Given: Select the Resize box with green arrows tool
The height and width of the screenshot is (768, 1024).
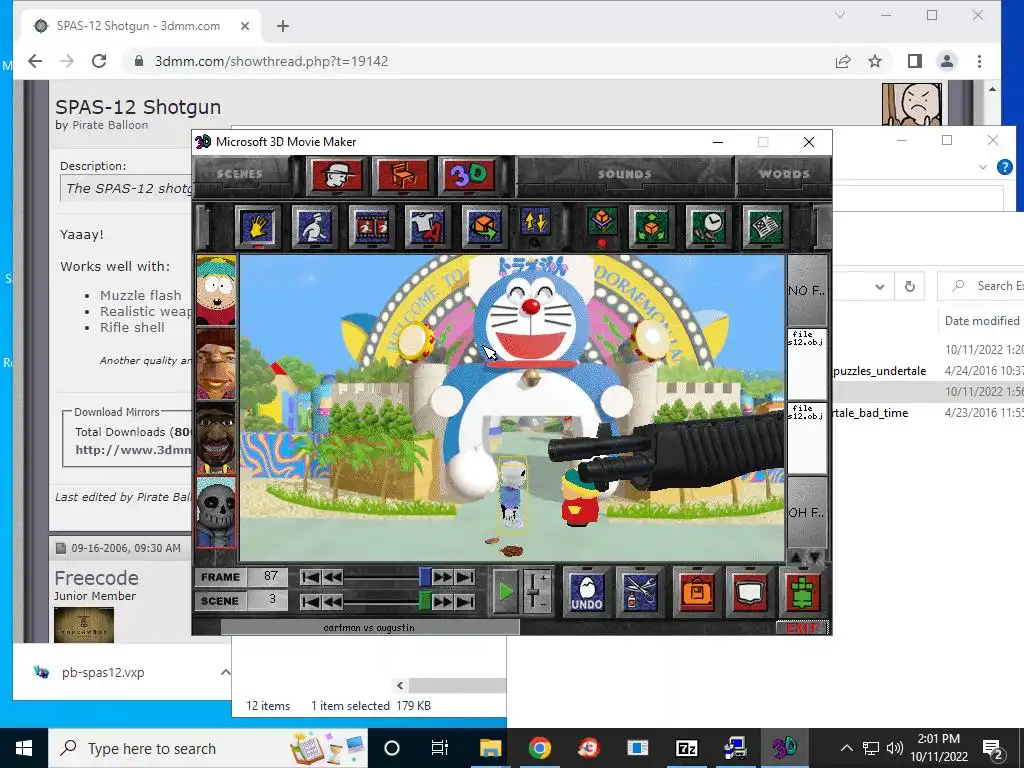Looking at the screenshot, I should [650, 227].
